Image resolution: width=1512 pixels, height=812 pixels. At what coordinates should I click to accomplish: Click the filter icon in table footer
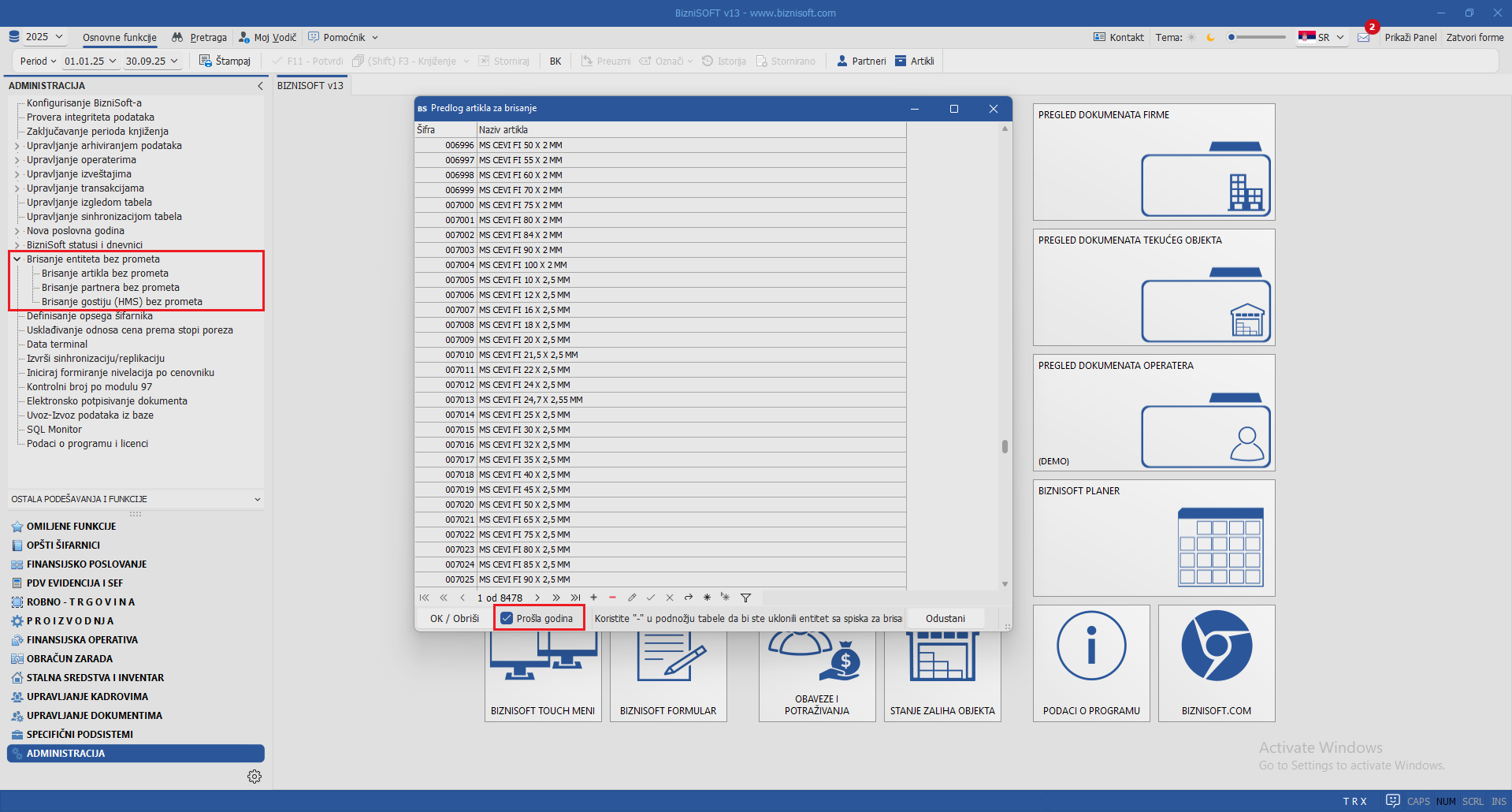click(745, 598)
